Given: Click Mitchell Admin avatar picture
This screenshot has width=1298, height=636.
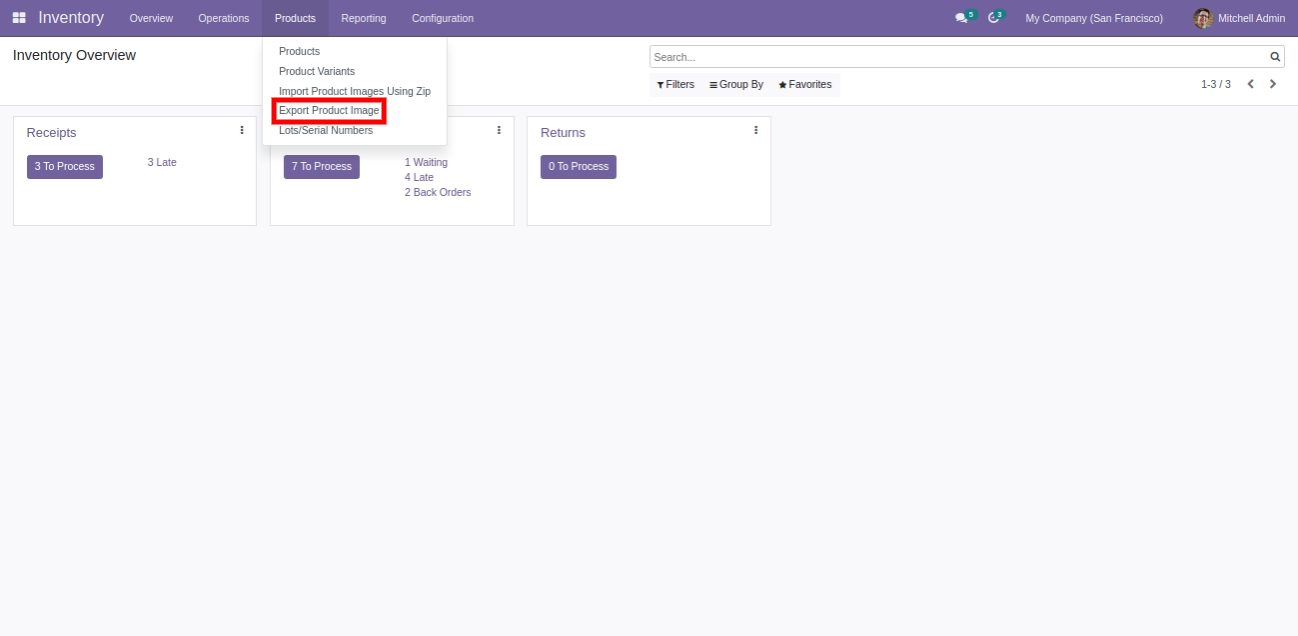Looking at the screenshot, I should click(1203, 18).
